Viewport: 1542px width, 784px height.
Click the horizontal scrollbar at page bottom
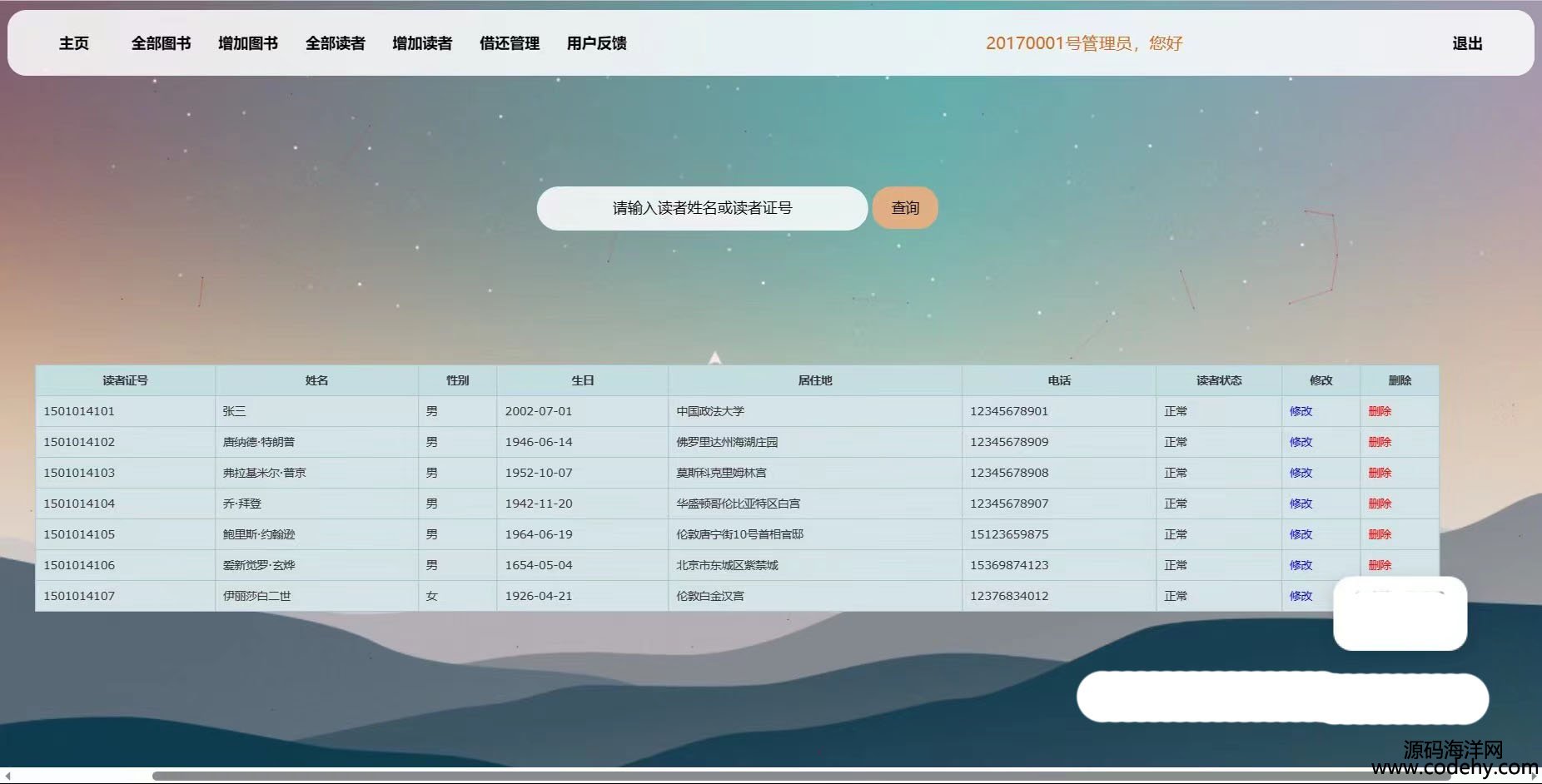[x=749, y=777]
